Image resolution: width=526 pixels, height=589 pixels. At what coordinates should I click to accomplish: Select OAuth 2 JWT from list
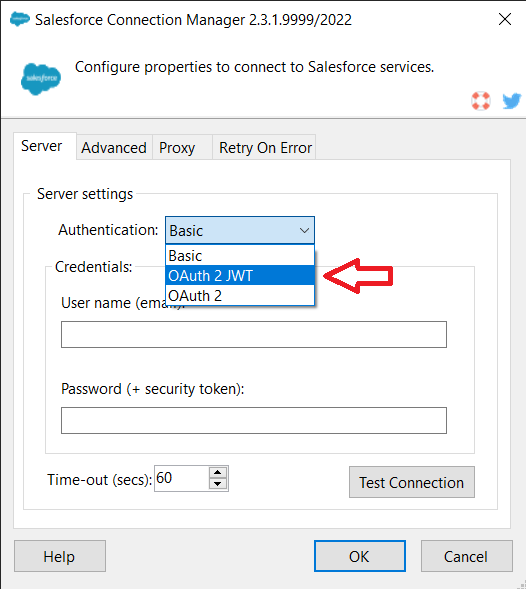click(240, 275)
